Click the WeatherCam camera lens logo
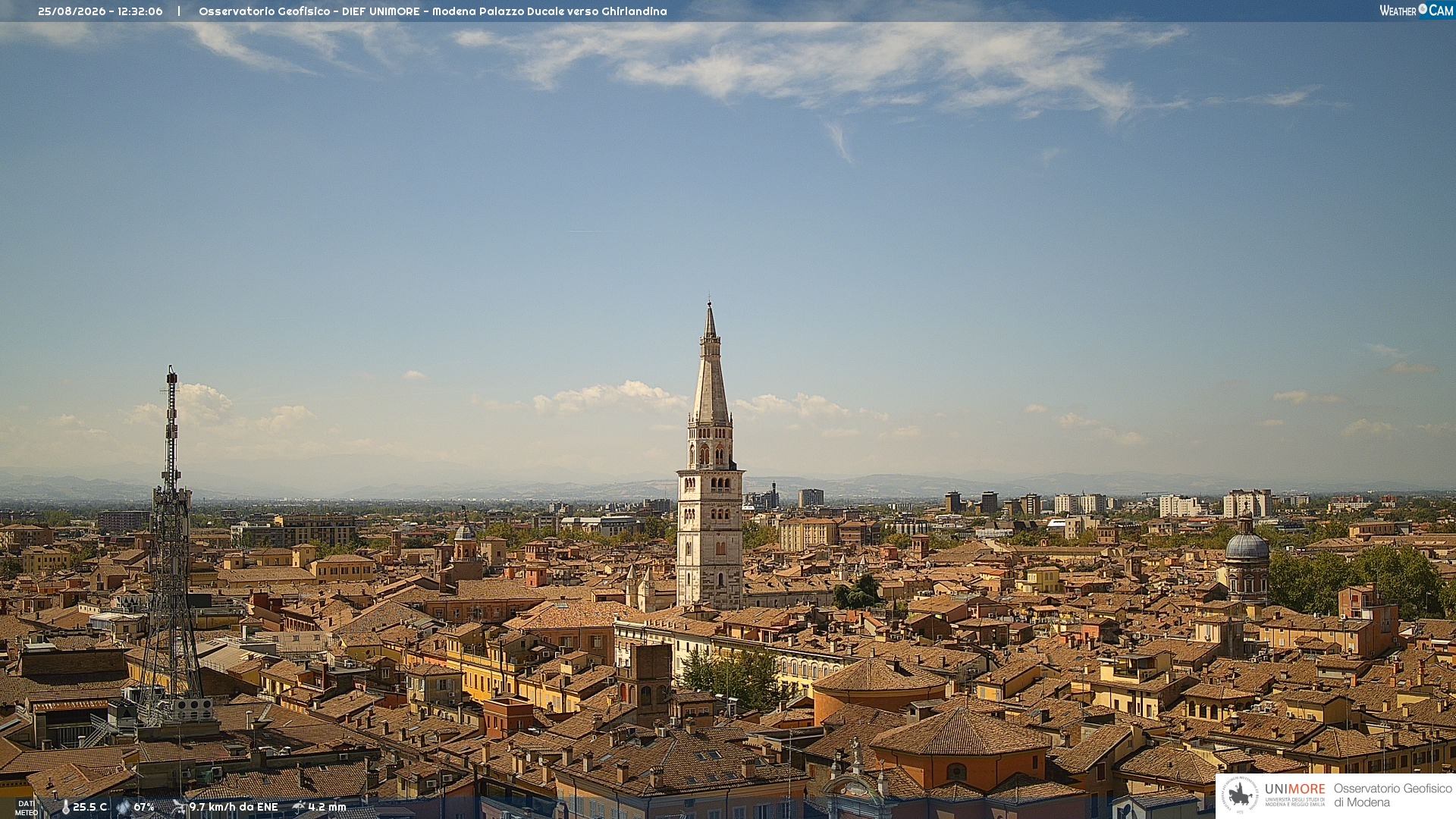 point(1423,9)
